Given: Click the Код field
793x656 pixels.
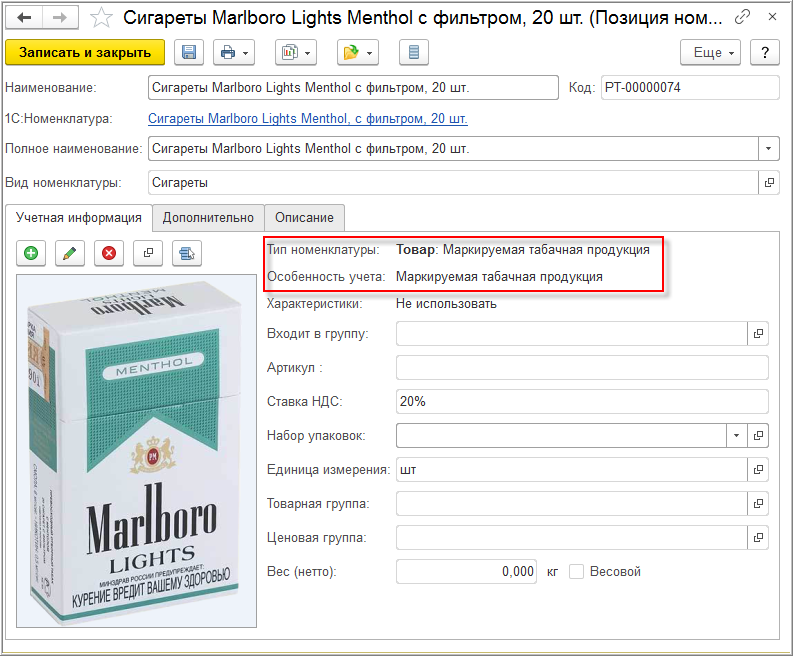Looking at the screenshot, I should click(x=690, y=88).
